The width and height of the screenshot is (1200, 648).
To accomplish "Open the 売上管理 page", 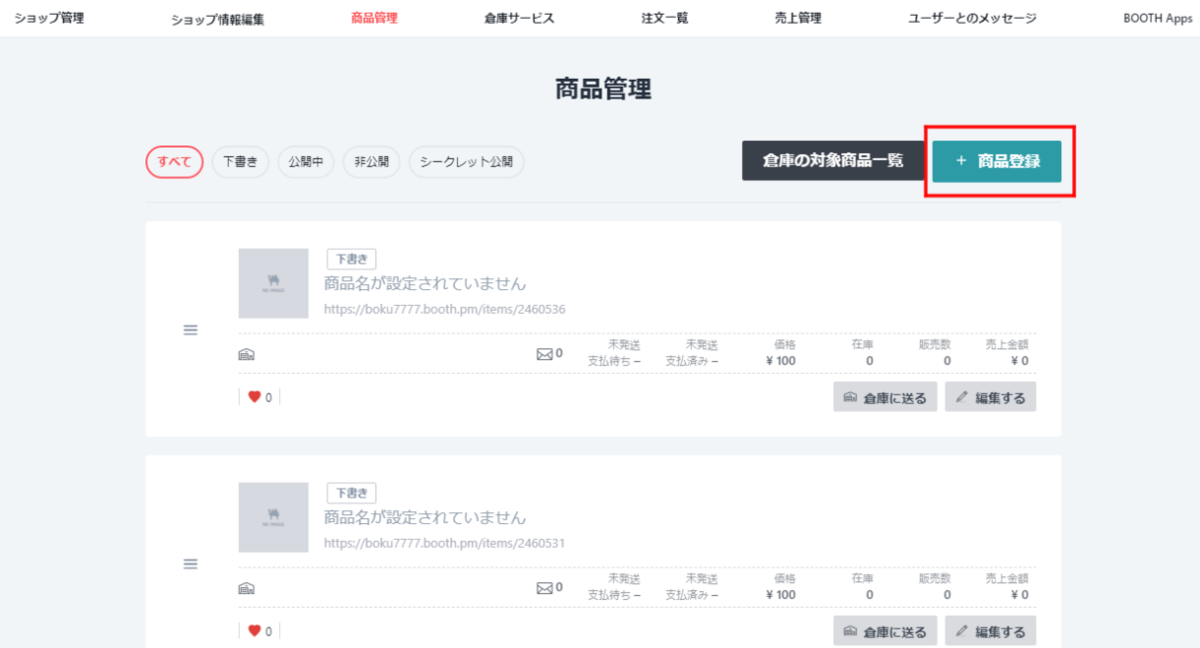I will tap(797, 17).
